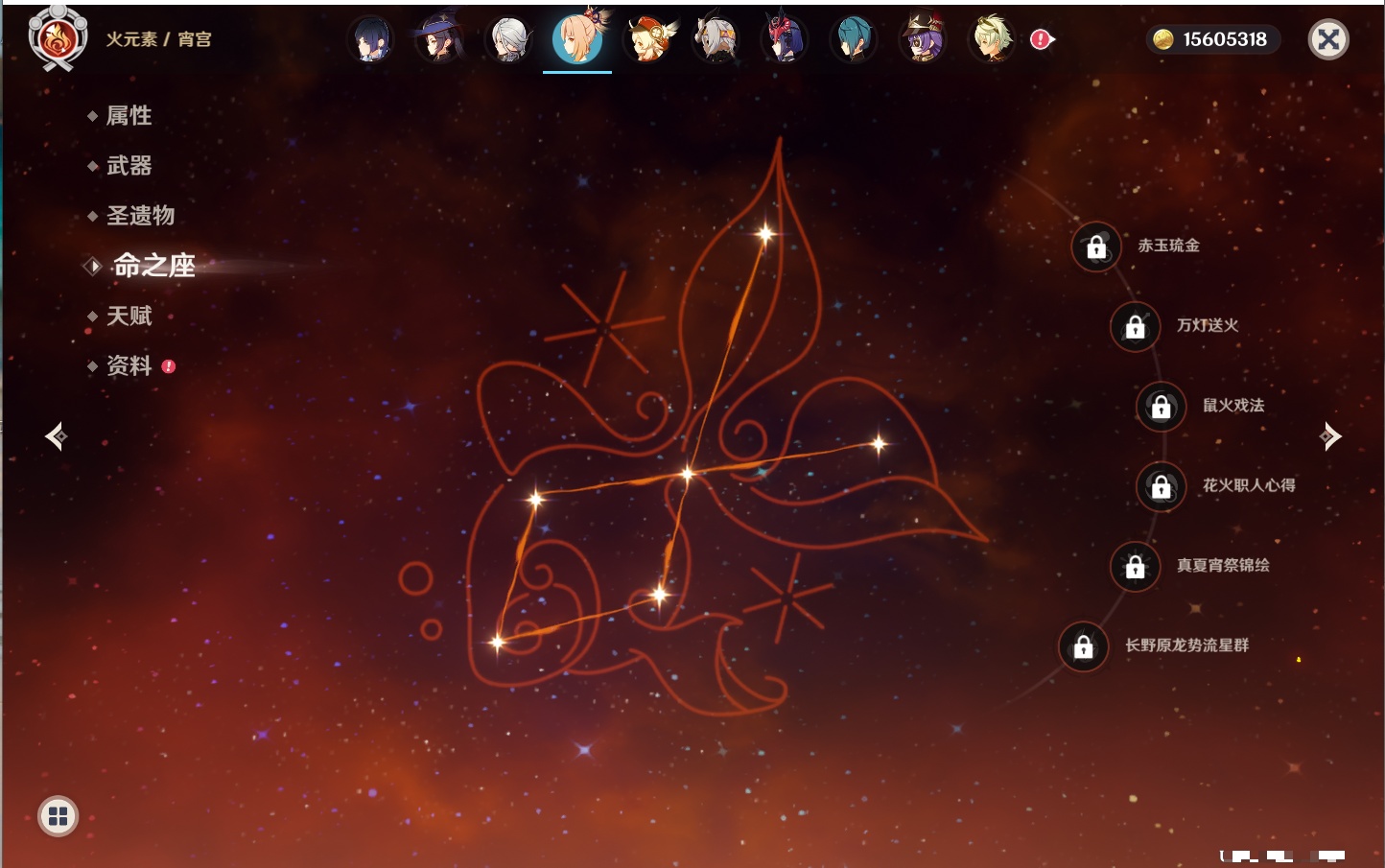Select the purple-haired avatar with black hat
This screenshot has height=868, width=1385.
(923, 39)
